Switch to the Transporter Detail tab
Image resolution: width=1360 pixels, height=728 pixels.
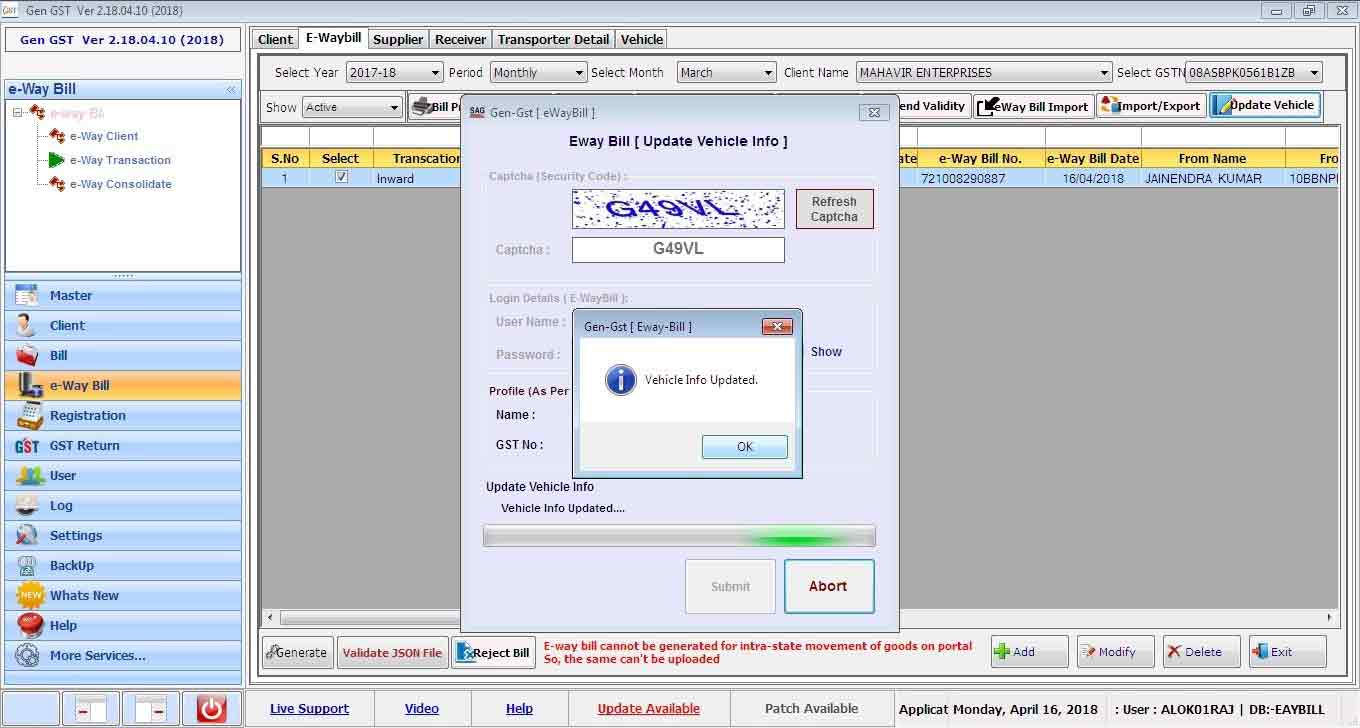point(553,39)
